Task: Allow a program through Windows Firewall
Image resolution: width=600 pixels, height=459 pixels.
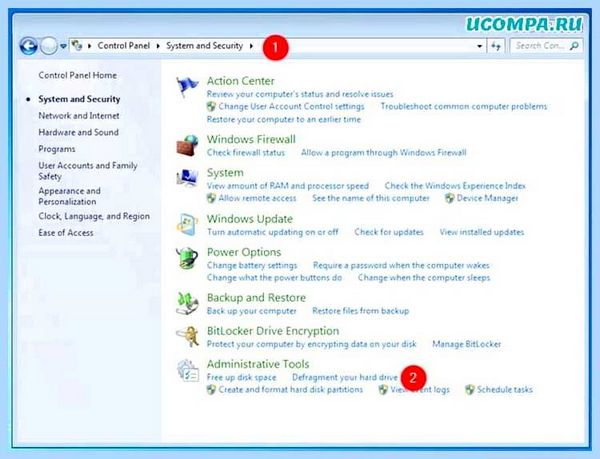Action: pyautogui.click(x=384, y=153)
